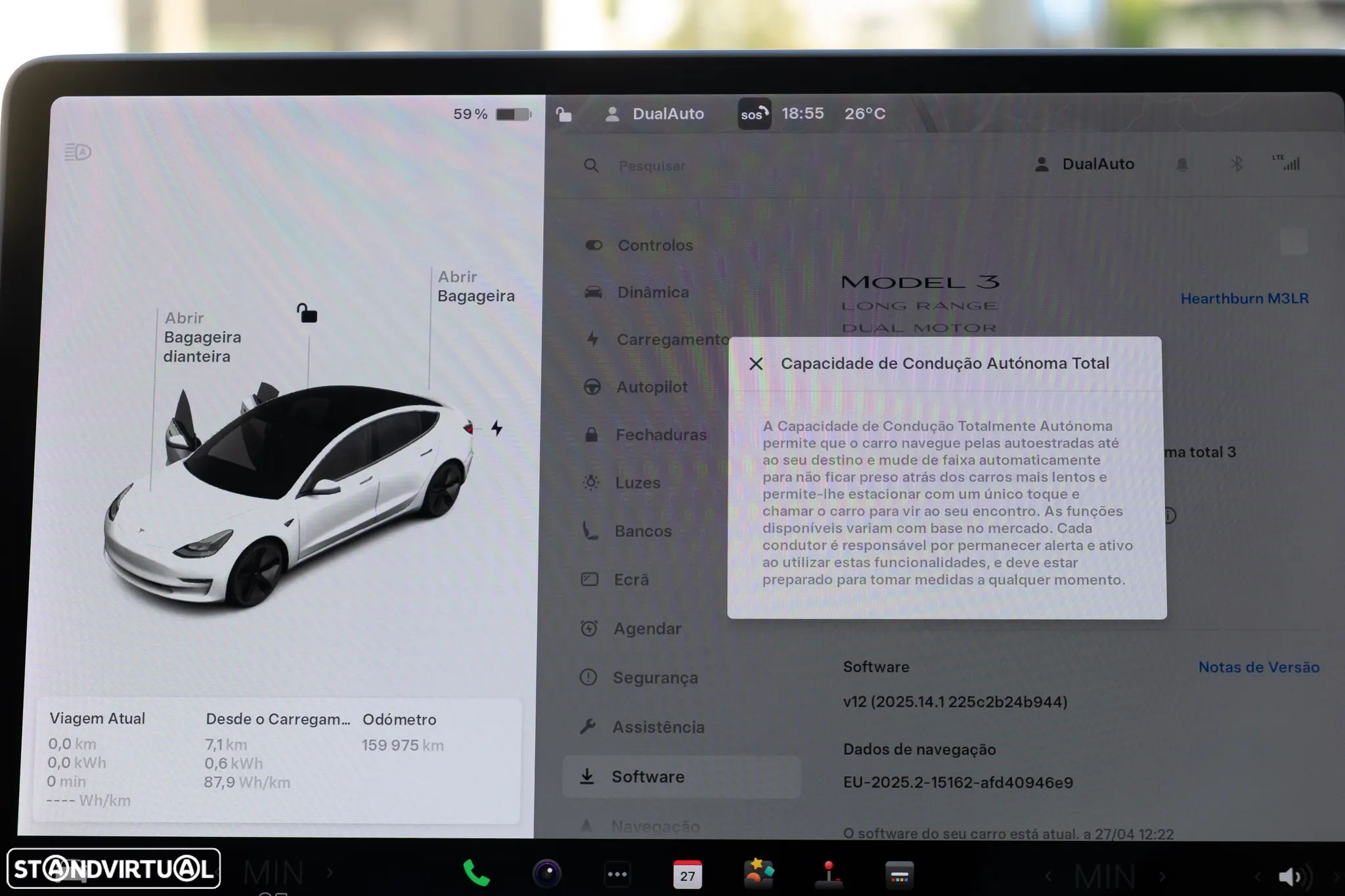1345x896 pixels.
Task: Tap the Autopilot steering wheel icon
Action: tap(592, 387)
